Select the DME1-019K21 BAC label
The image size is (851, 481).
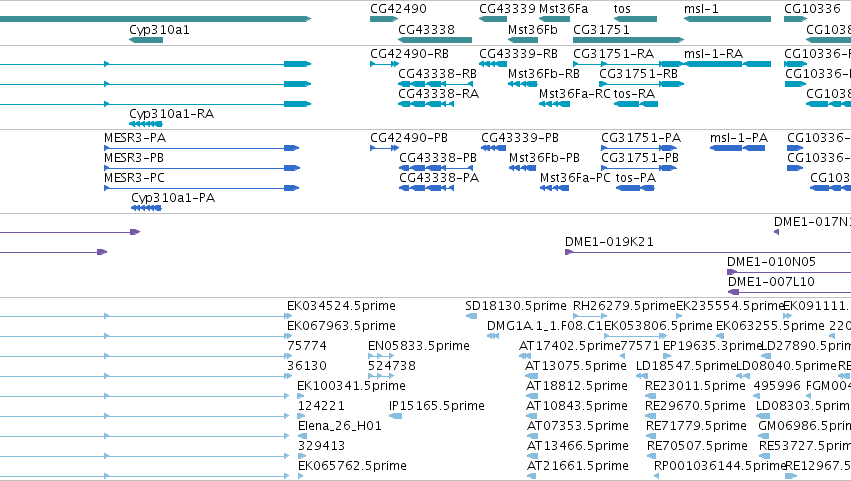tap(609, 242)
